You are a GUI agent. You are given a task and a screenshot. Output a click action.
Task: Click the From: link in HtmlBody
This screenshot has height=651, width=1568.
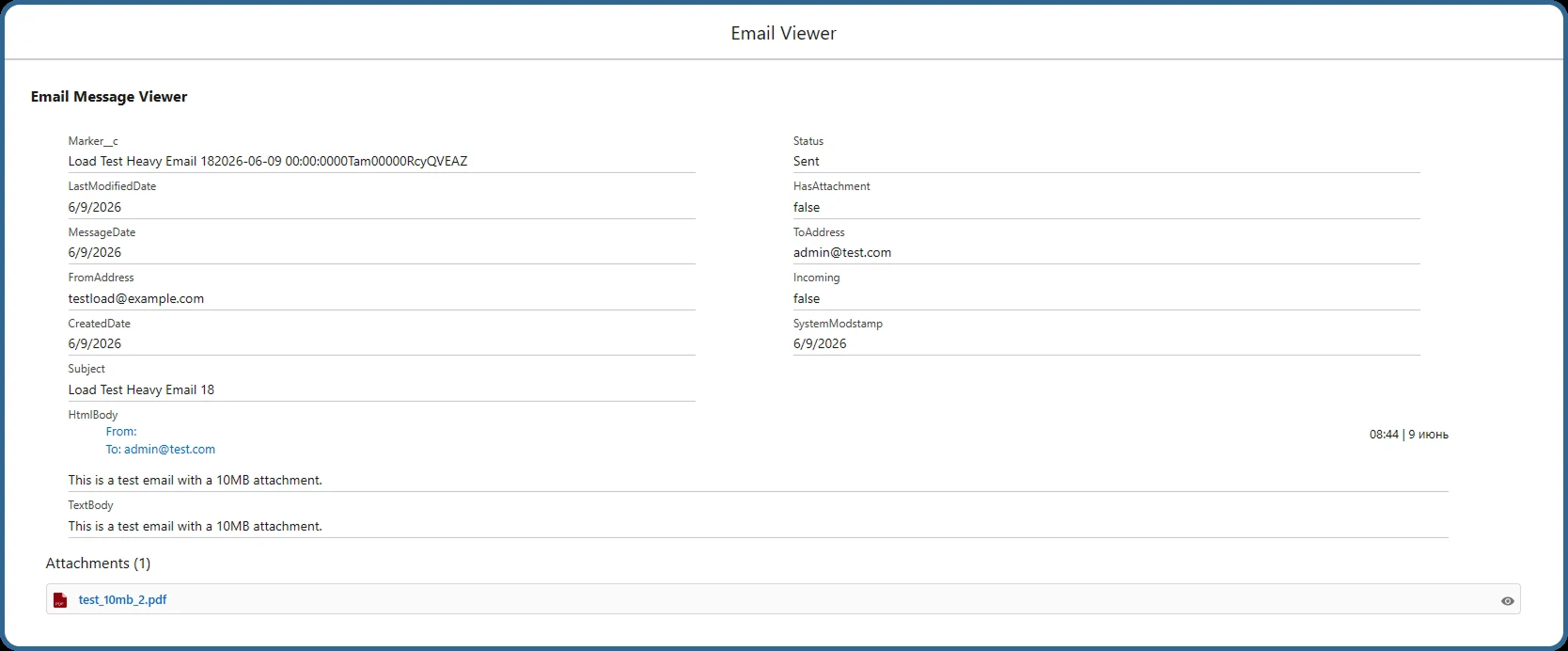(x=121, y=432)
